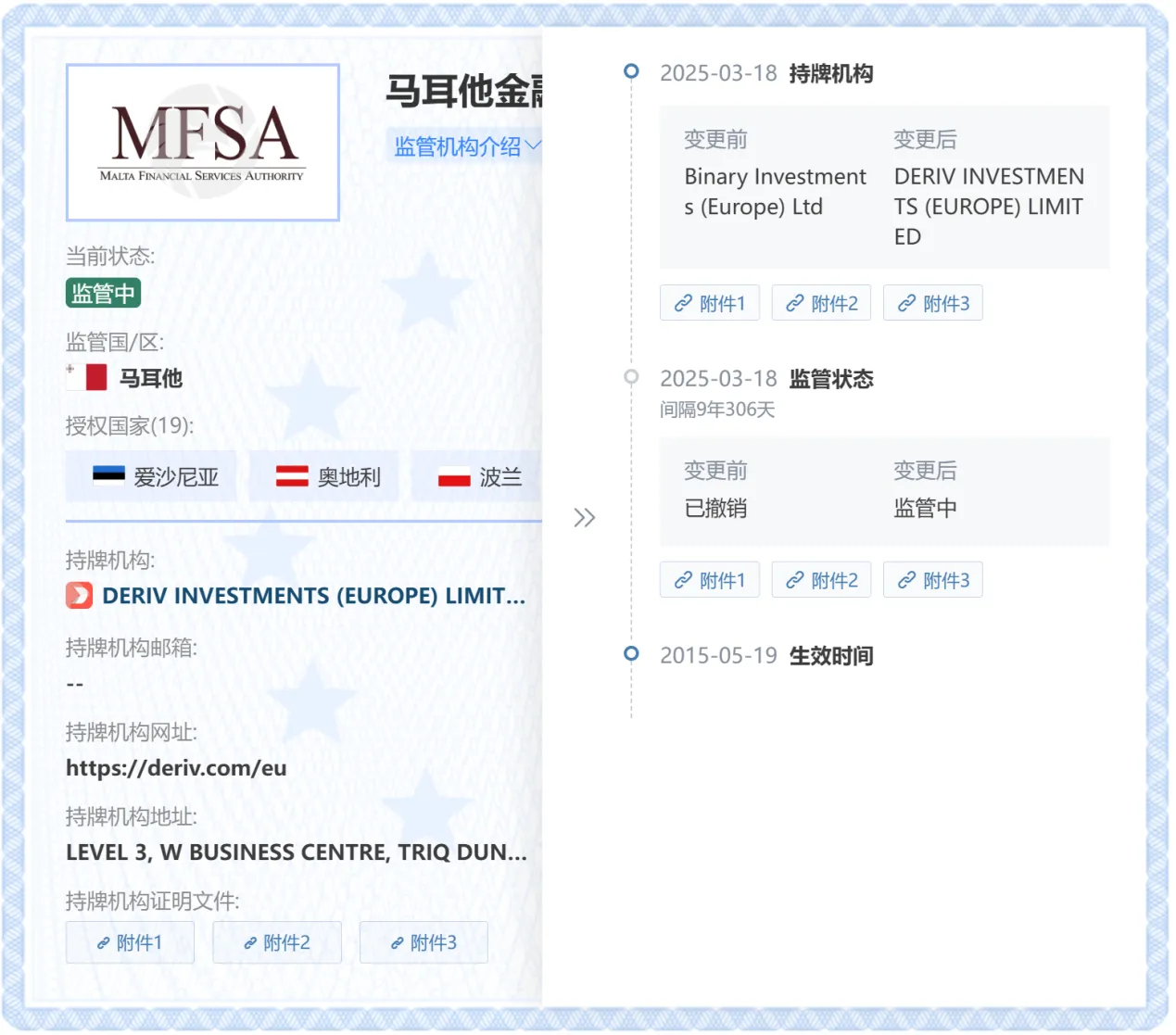Click the 监管中 value under 变更后
The height and width of the screenshot is (1035, 1176).
925,508
